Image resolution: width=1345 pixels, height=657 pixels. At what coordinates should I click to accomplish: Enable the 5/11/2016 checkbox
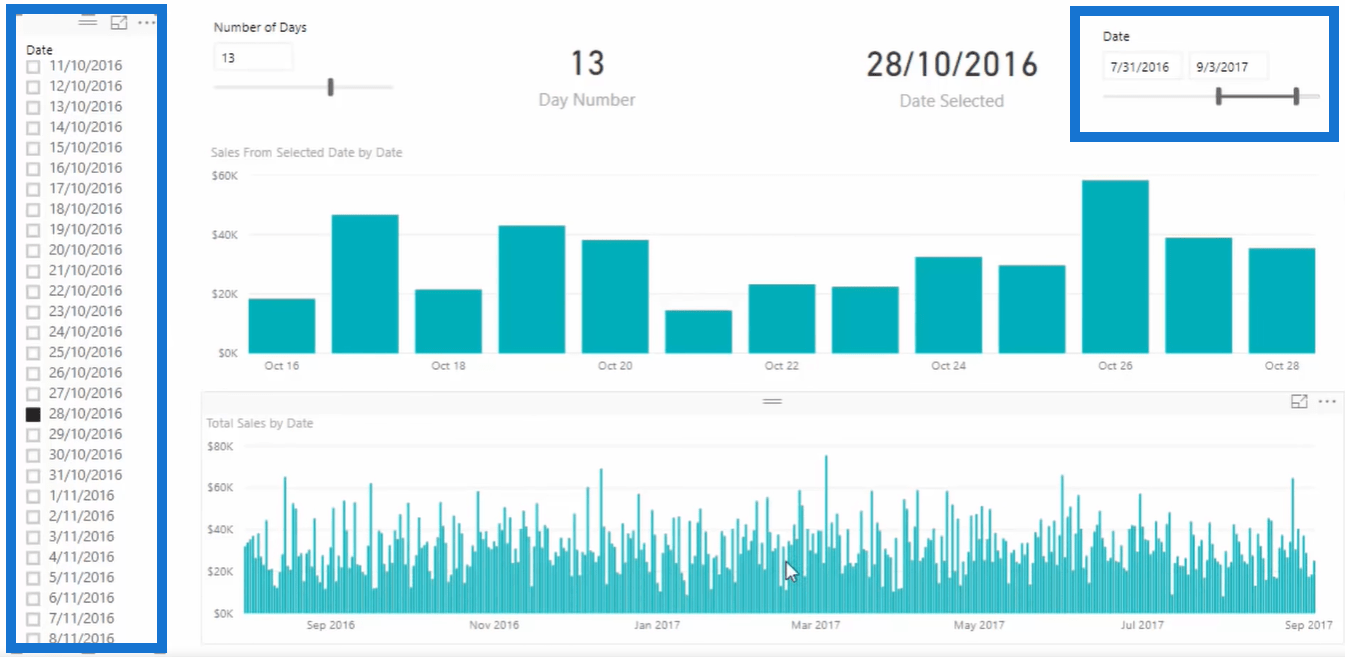[x=33, y=579]
